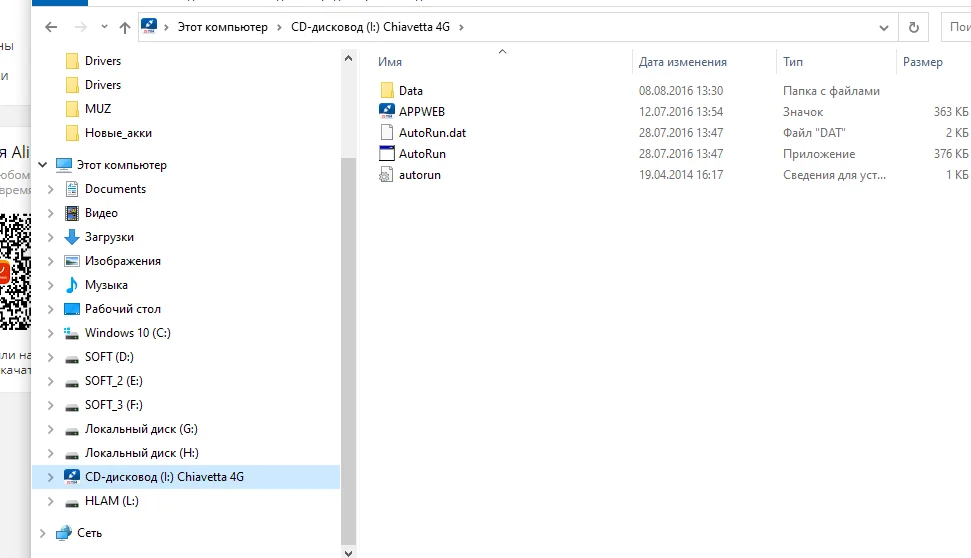Screen dimensions: 971x558
Task: Click navigation pane scrollbar up arrow
Action: (348, 58)
